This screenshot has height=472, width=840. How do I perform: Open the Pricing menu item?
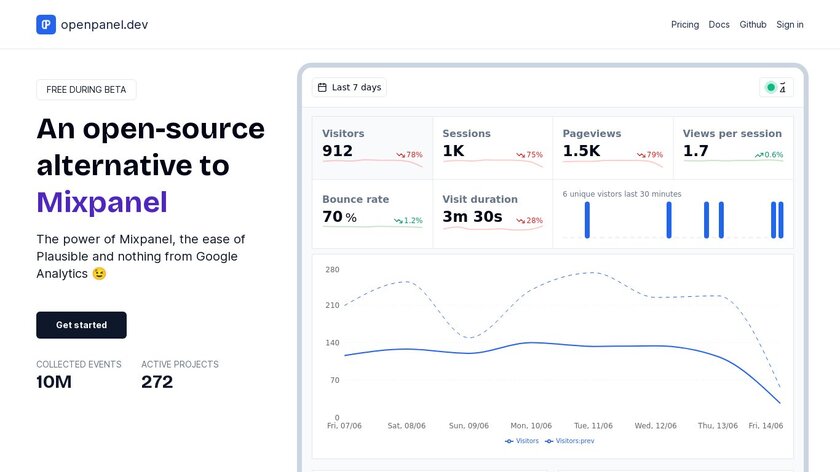[x=685, y=24]
